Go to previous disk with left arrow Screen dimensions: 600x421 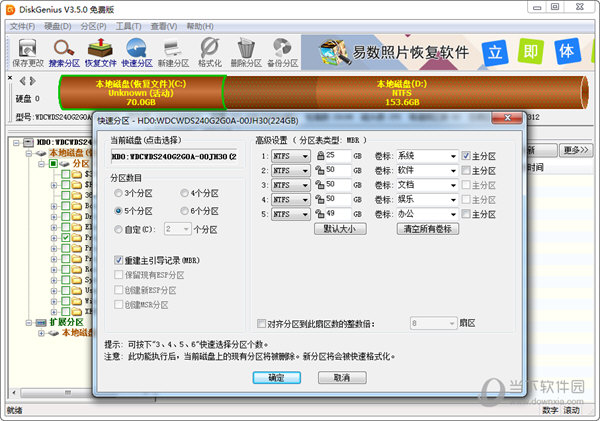(x=23, y=81)
